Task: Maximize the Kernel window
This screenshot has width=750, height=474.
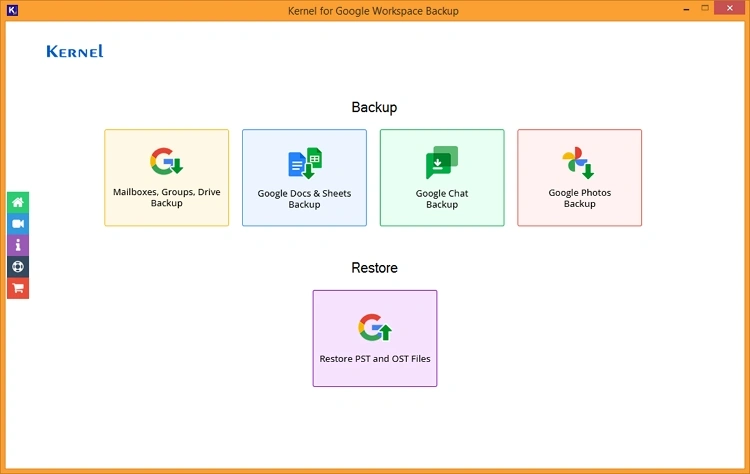Action: (705, 8)
